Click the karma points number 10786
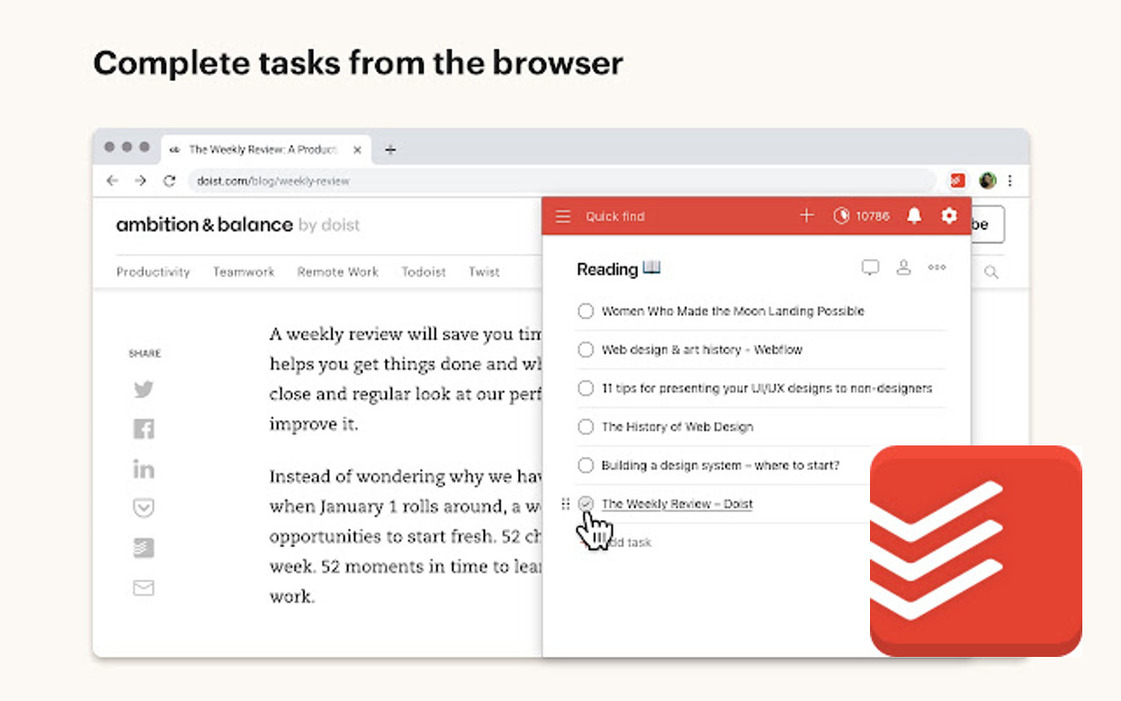This screenshot has height=701, width=1121. pos(873,216)
